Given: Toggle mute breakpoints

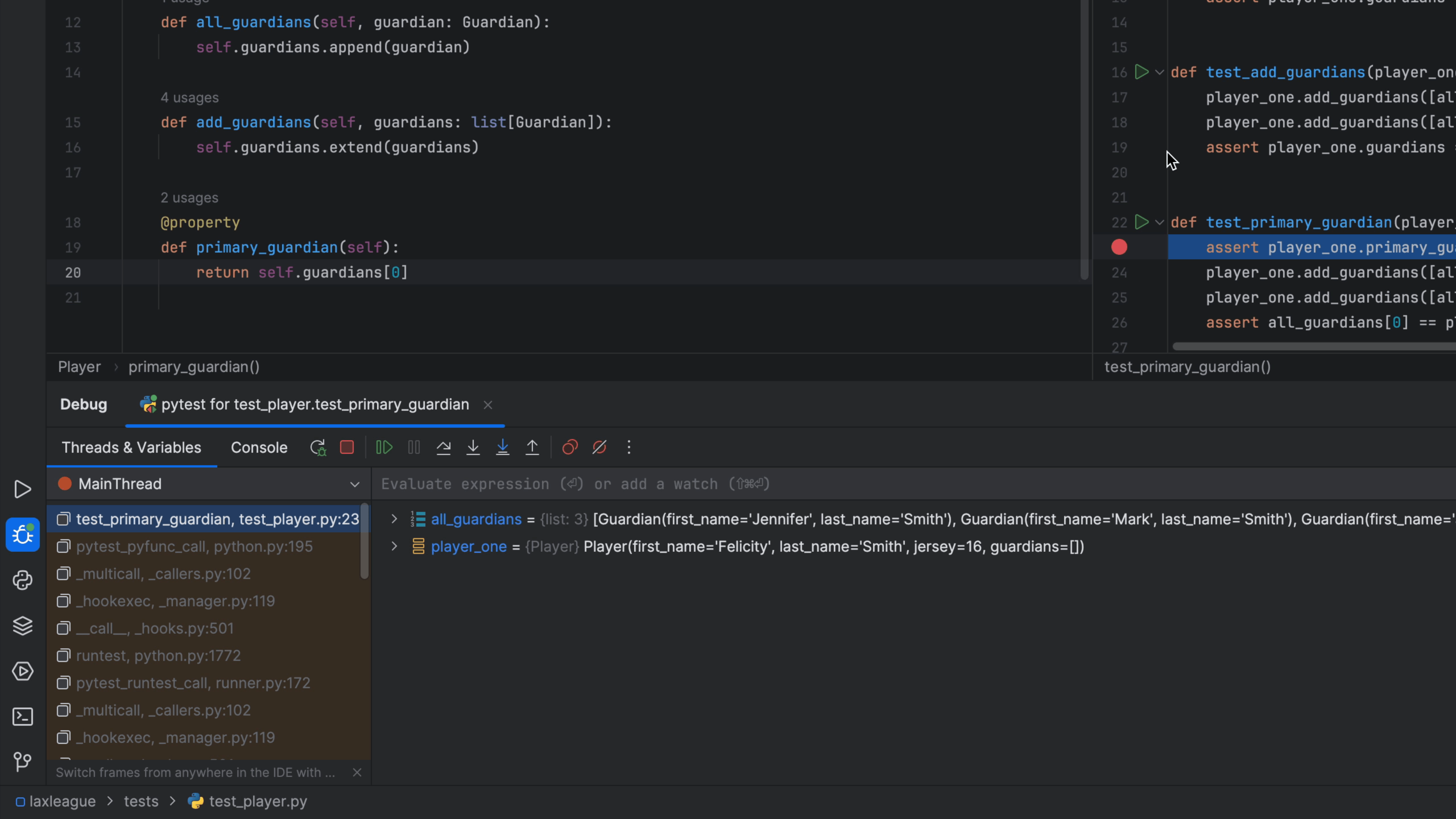Looking at the screenshot, I should pyautogui.click(x=600, y=447).
